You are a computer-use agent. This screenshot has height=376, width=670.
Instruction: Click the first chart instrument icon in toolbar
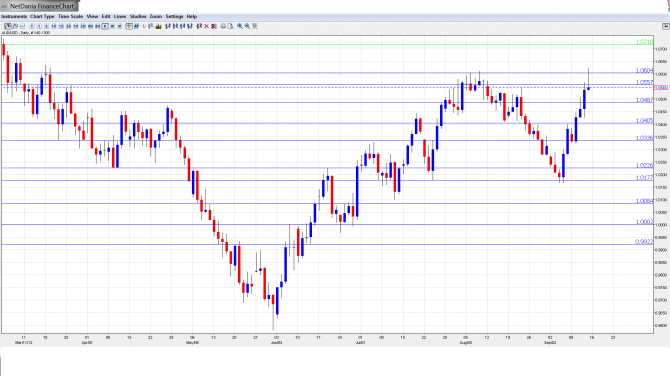[8, 26]
